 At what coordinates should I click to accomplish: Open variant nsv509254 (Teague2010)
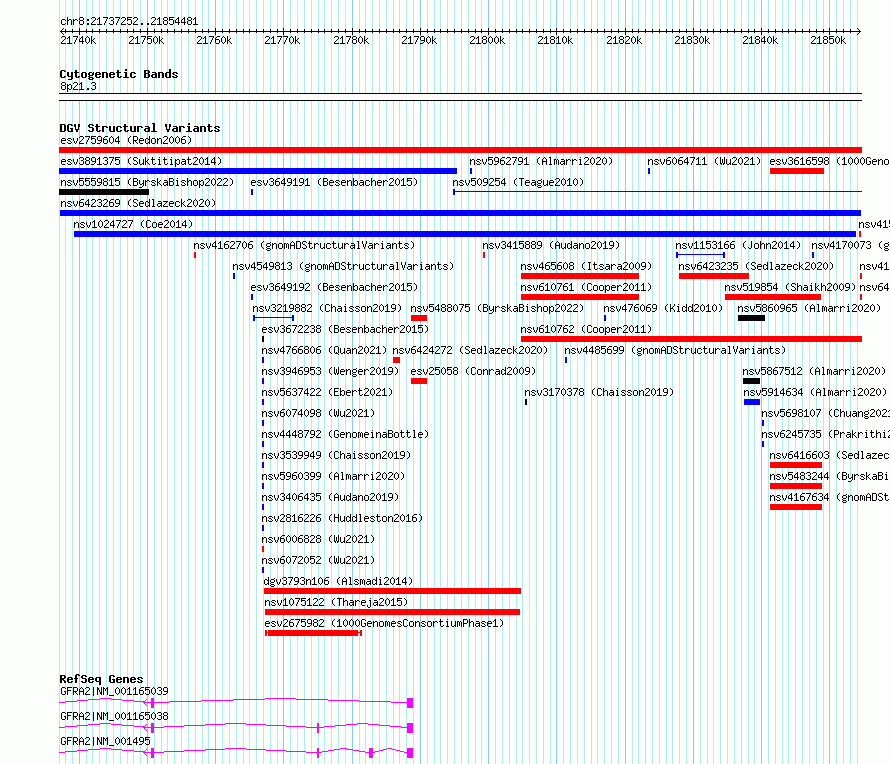518,182
